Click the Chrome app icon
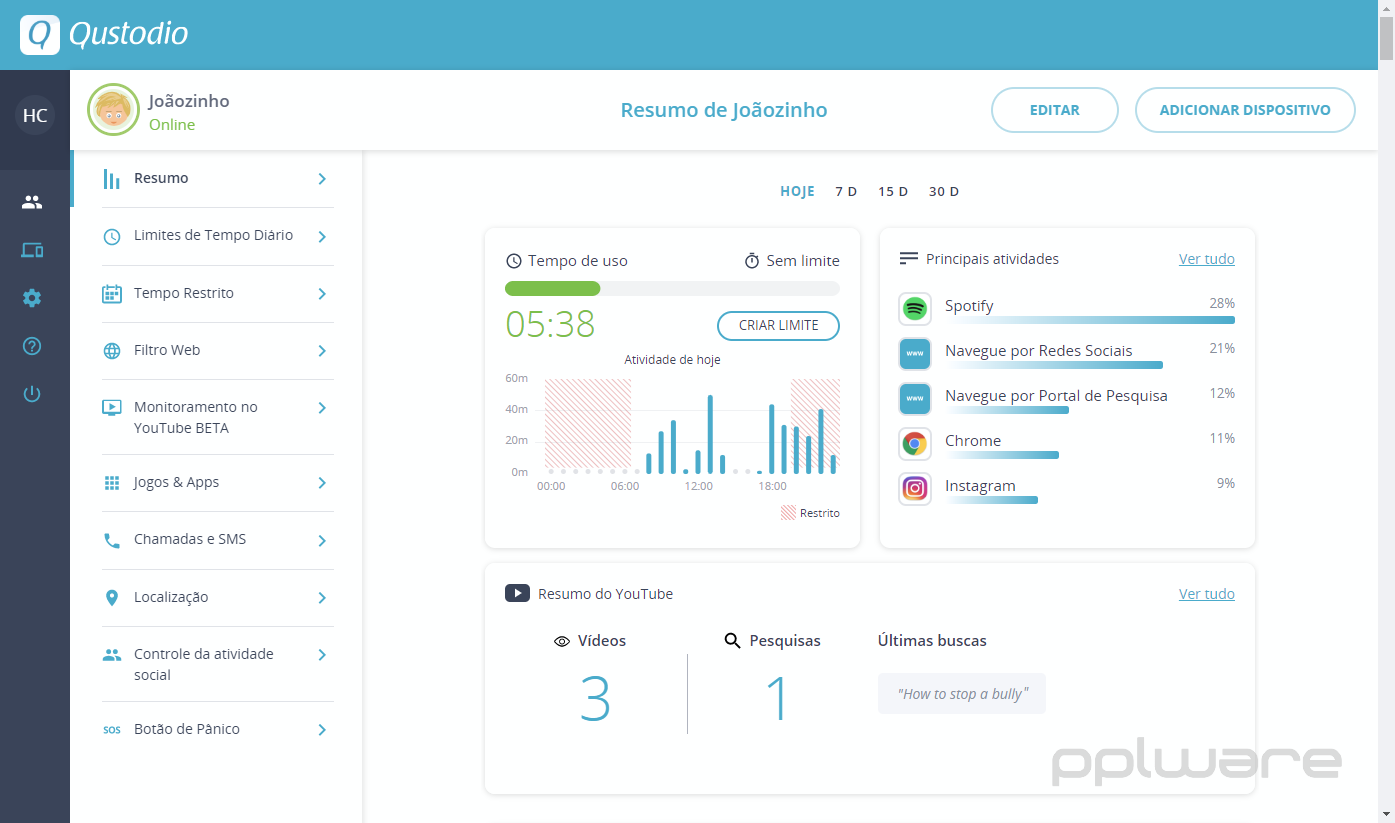The image size is (1395, 823). 914,443
